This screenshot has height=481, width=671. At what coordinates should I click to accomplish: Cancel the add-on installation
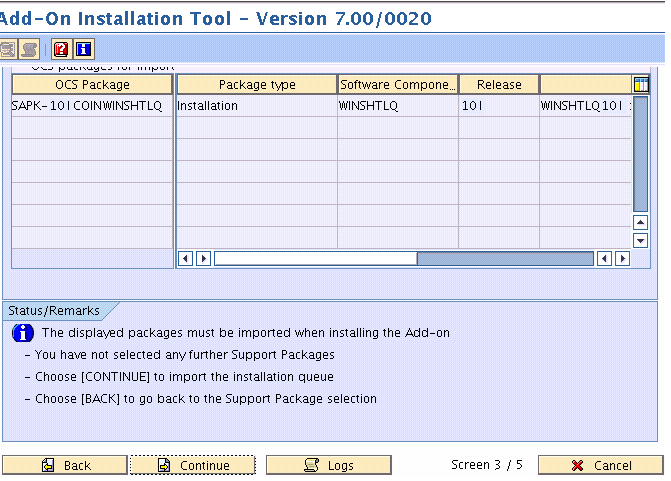[600, 465]
